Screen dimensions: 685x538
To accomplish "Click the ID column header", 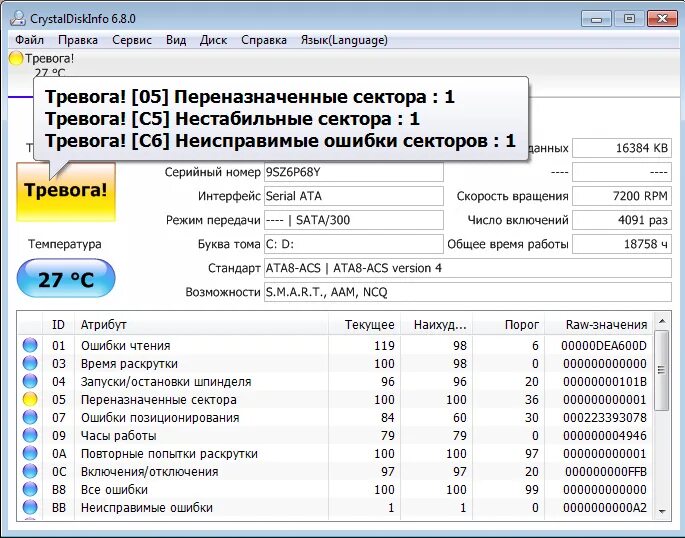I will [x=58, y=324].
